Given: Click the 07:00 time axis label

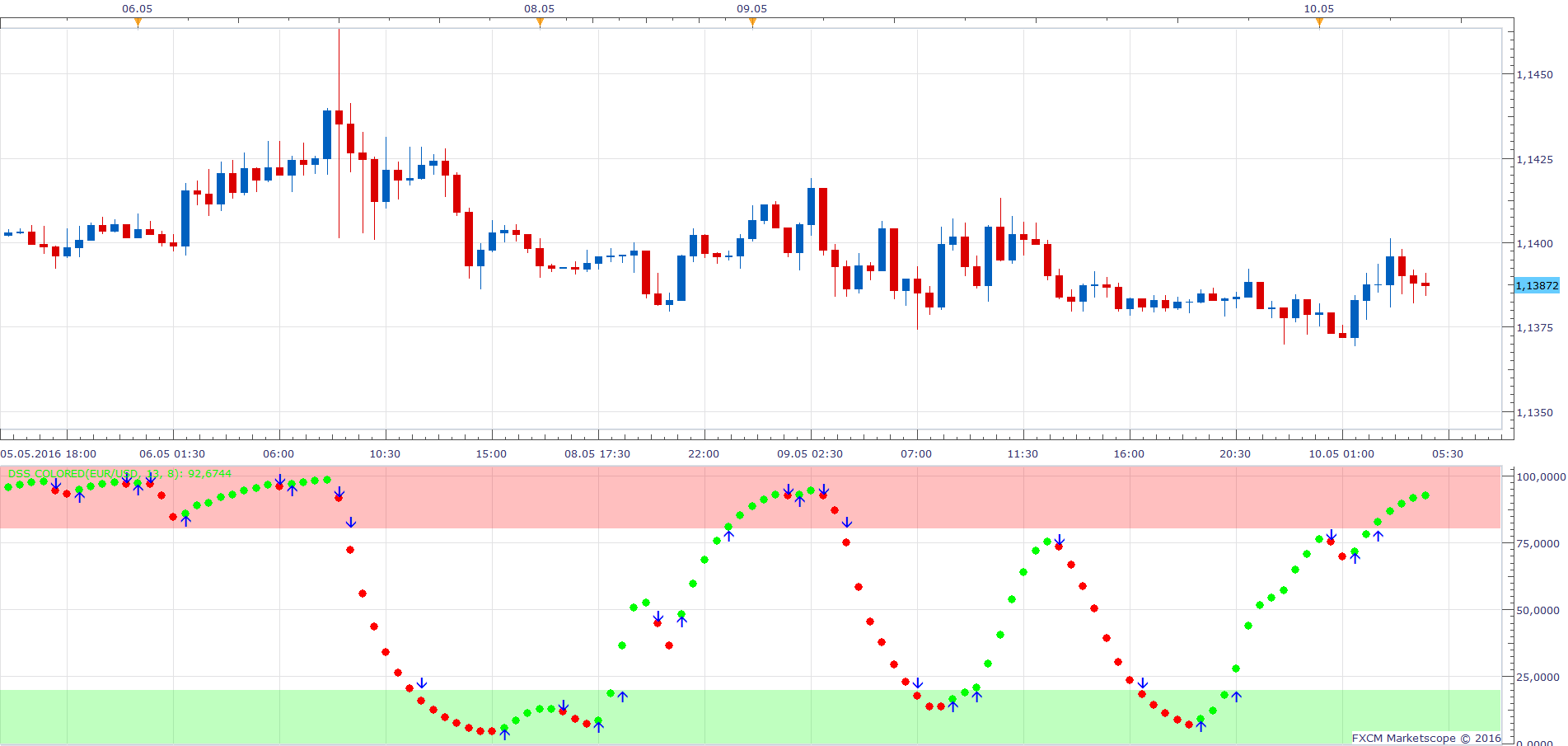Looking at the screenshot, I should (916, 454).
